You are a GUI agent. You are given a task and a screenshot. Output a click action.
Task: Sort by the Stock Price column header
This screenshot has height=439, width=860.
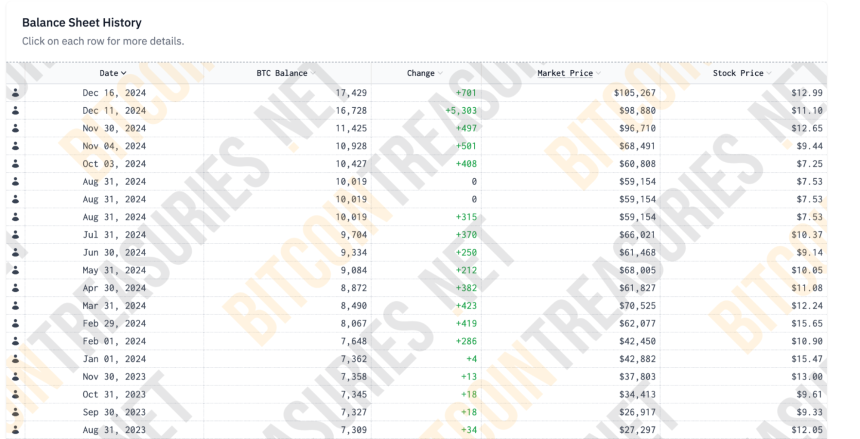[742, 73]
